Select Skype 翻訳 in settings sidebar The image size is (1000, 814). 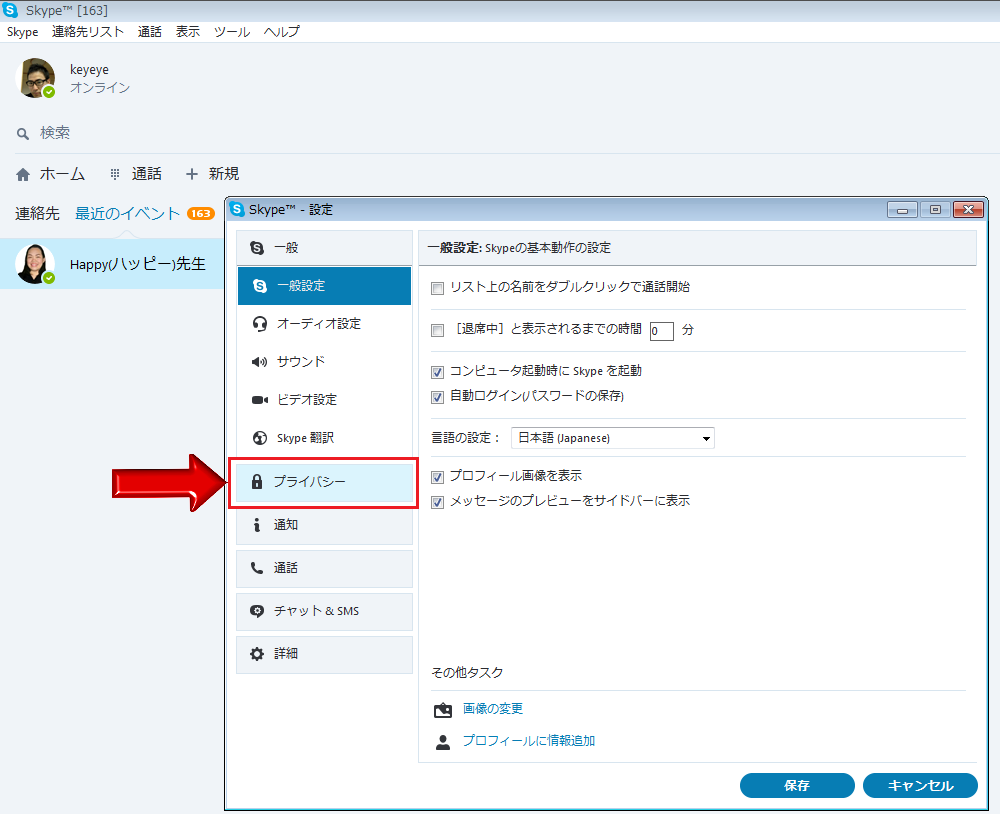325,438
